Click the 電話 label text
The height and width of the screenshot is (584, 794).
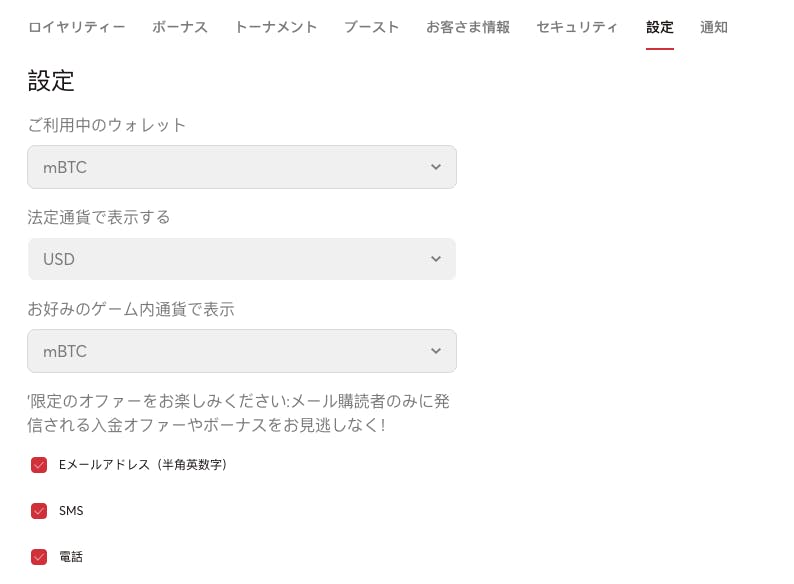71,557
